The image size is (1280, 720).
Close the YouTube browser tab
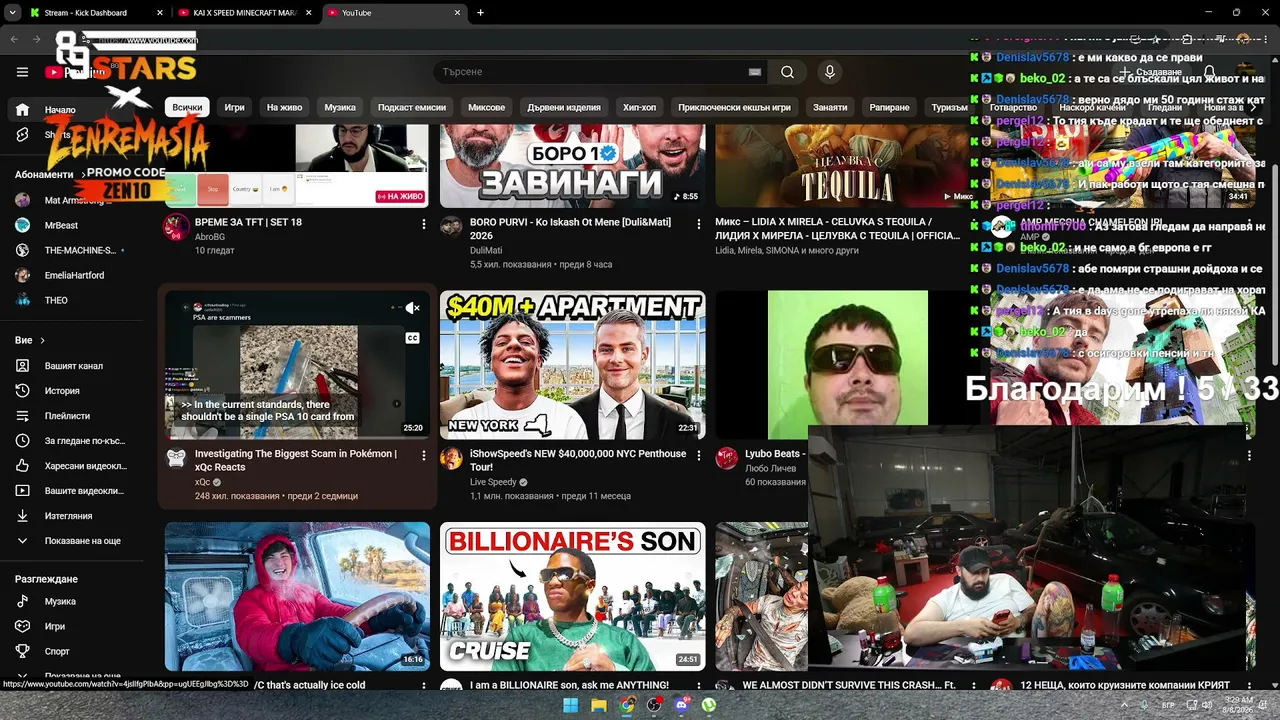tap(458, 13)
